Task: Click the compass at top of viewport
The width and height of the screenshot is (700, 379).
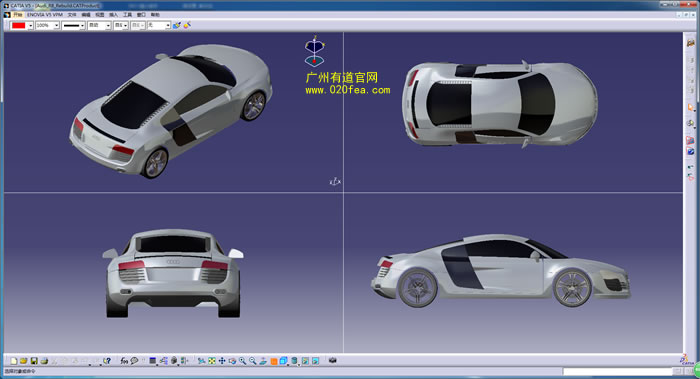Action: pos(314,51)
